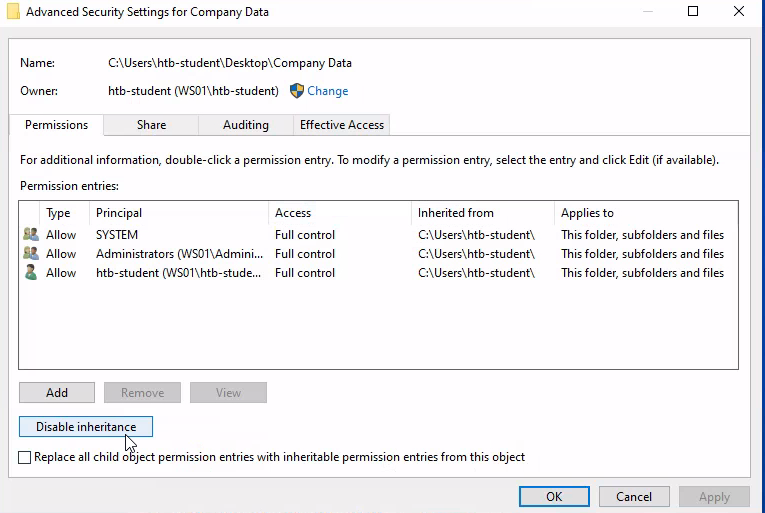Switch to the Share tab

coord(151,125)
